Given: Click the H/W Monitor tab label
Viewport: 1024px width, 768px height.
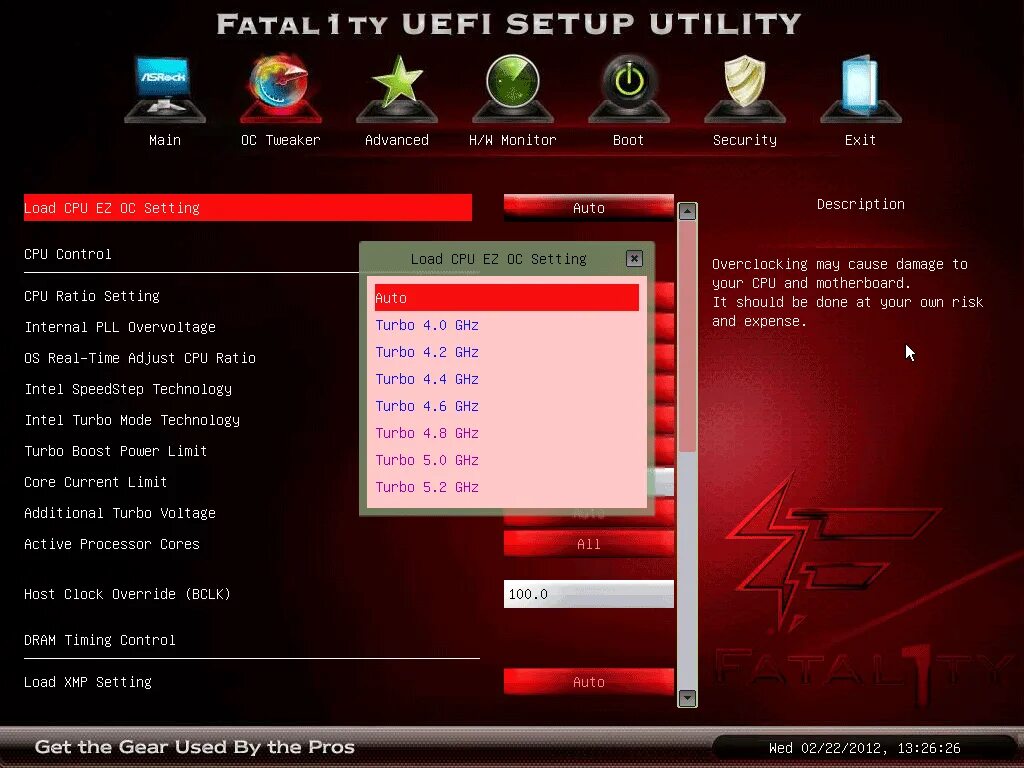Looking at the screenshot, I should click(x=513, y=140).
